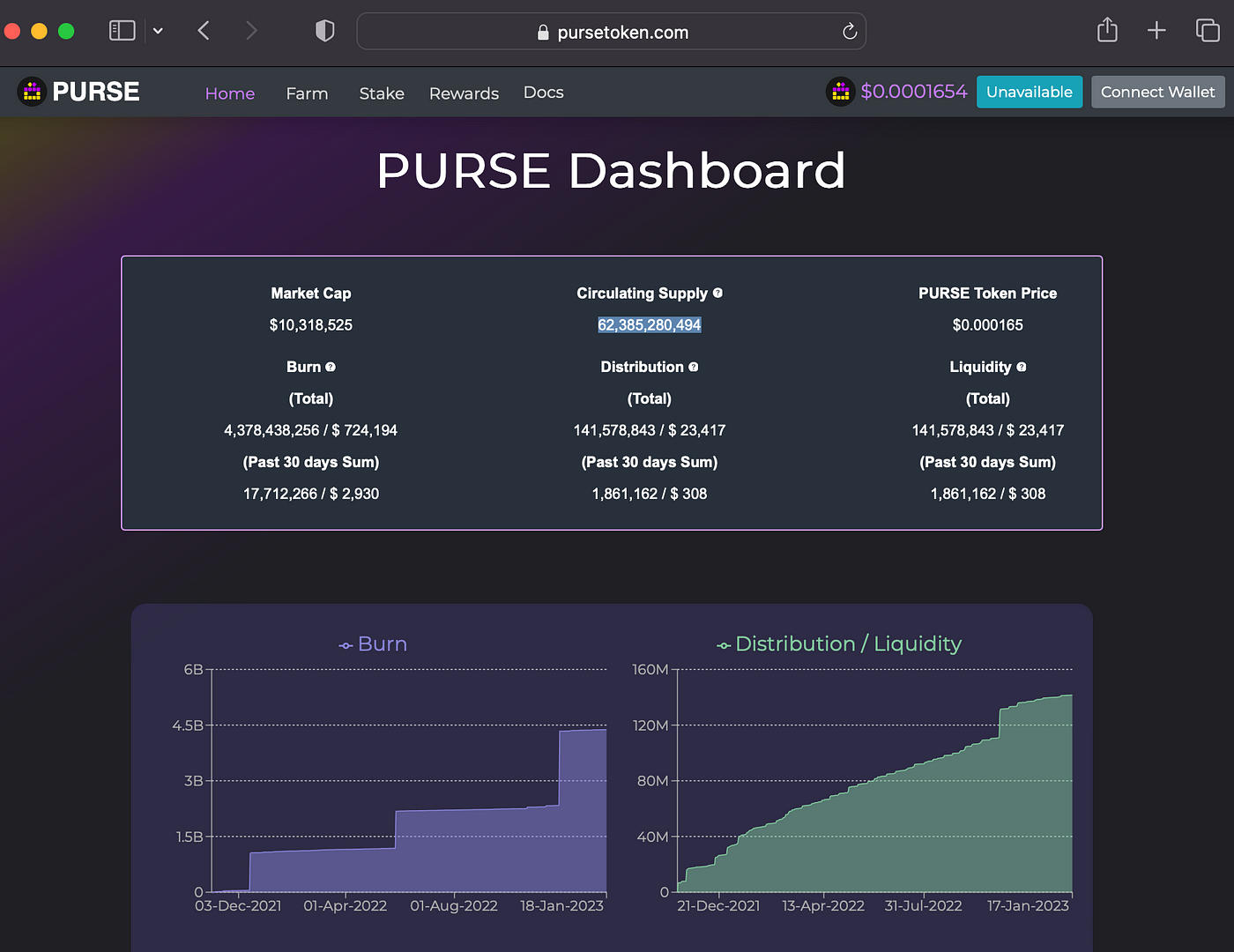The height and width of the screenshot is (952, 1234).
Task: Click the Unavailable button
Action: (1029, 92)
